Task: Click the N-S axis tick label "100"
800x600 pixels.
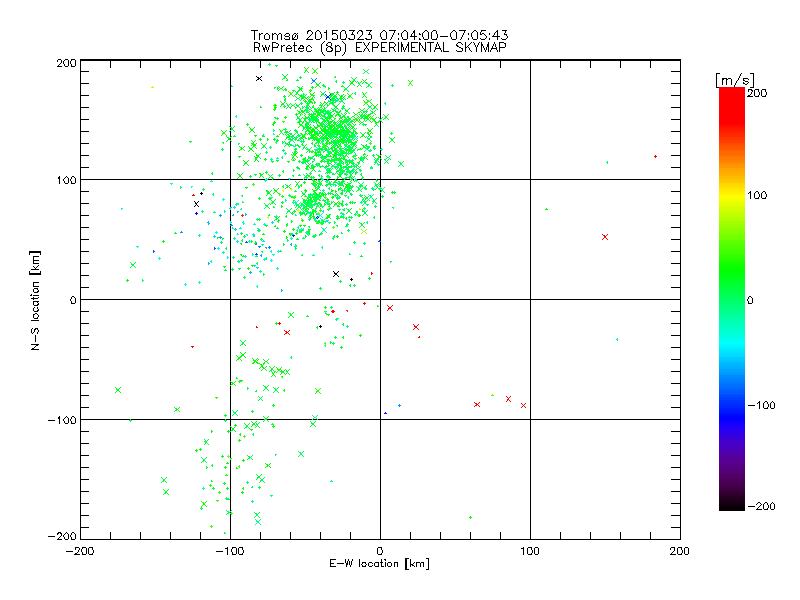Action: pyautogui.click(x=66, y=180)
